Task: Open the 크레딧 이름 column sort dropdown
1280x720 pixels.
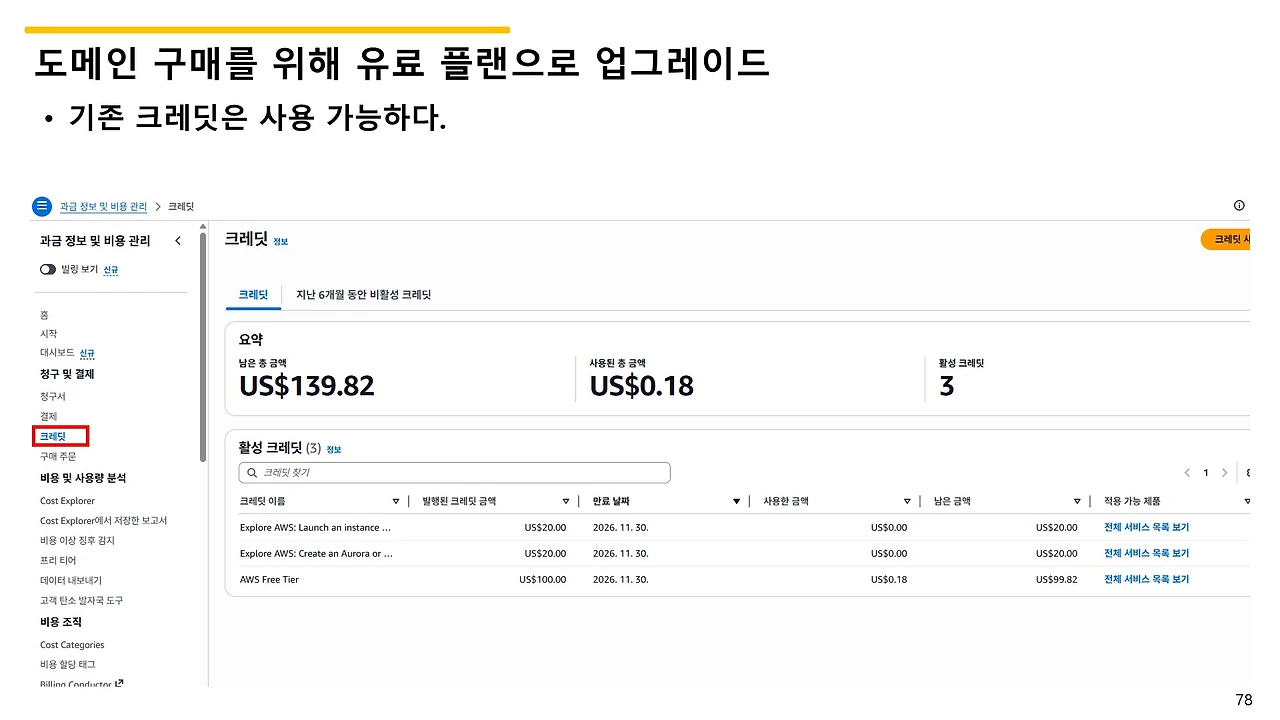Action: click(x=396, y=500)
